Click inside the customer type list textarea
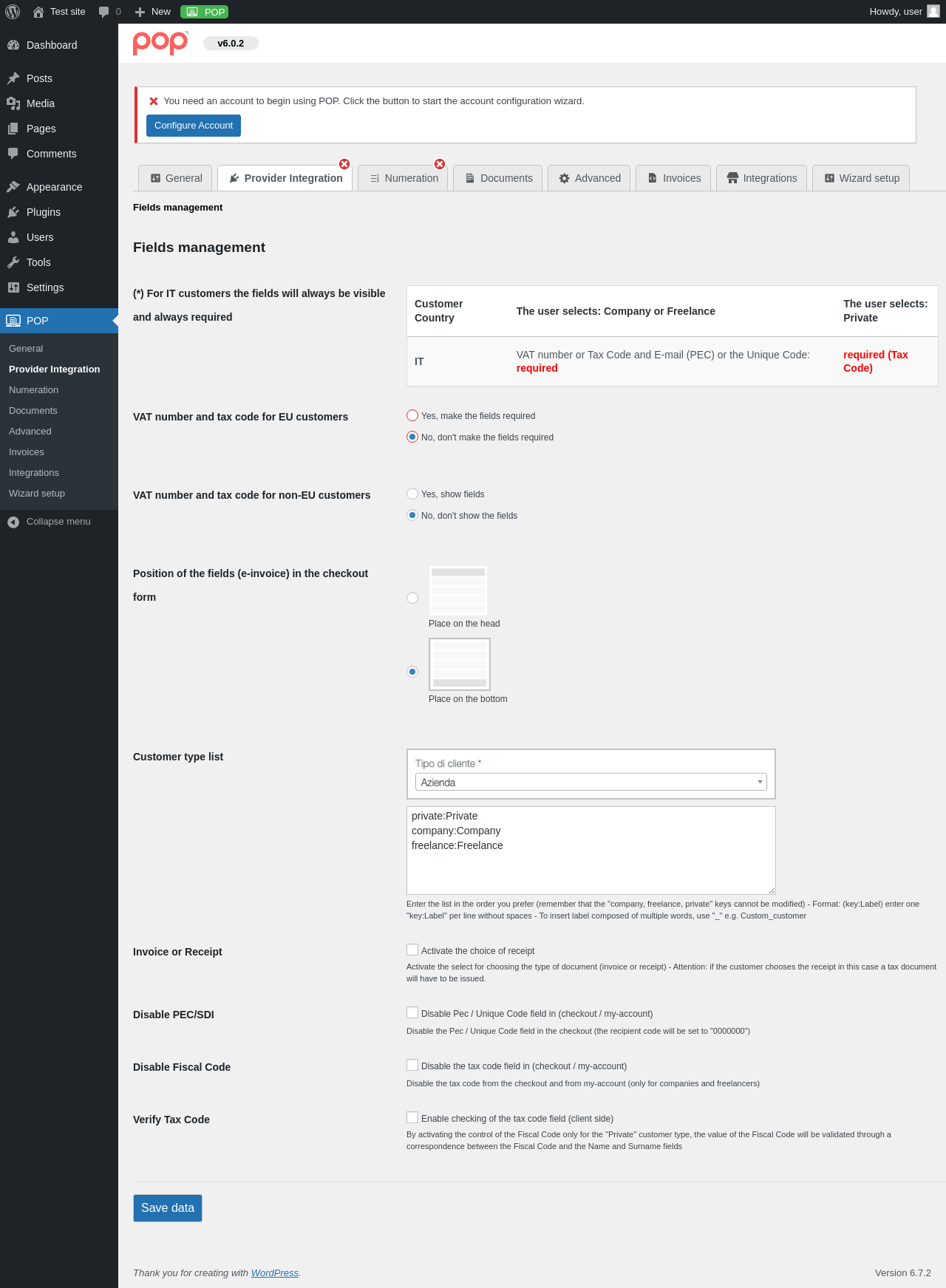 click(x=591, y=851)
